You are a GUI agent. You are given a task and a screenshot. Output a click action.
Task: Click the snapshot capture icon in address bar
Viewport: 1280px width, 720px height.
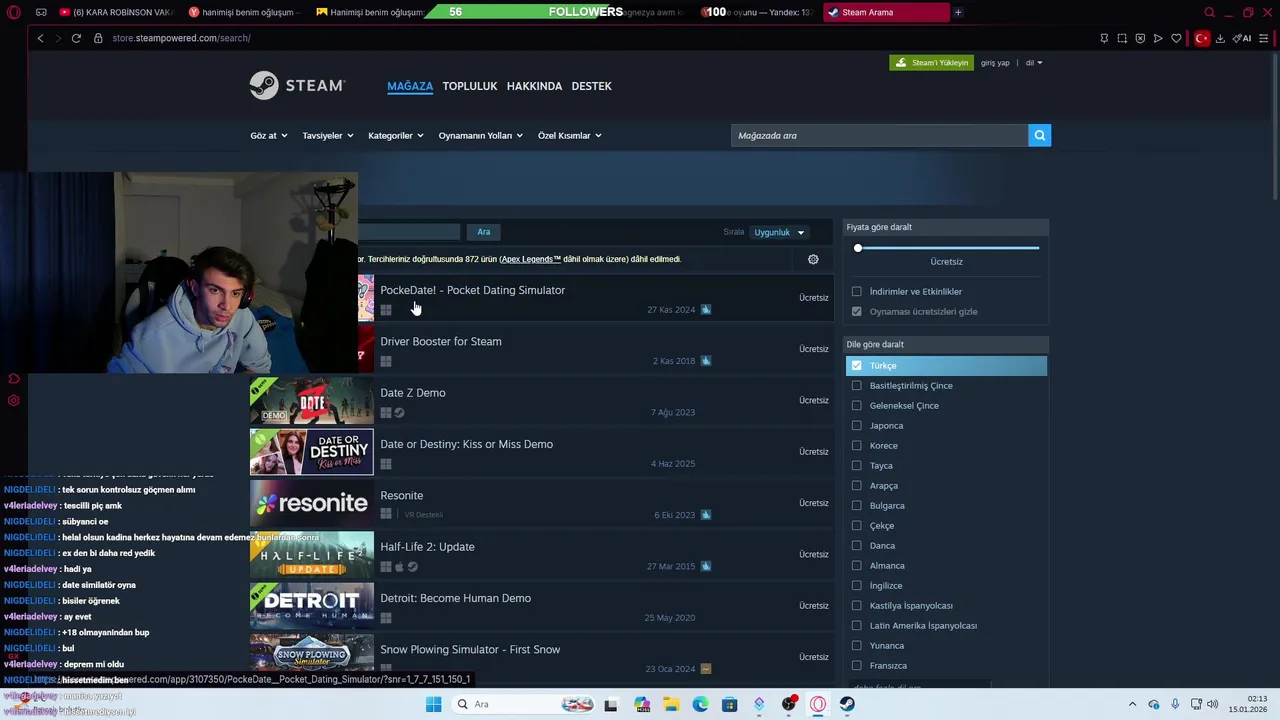tap(1122, 38)
